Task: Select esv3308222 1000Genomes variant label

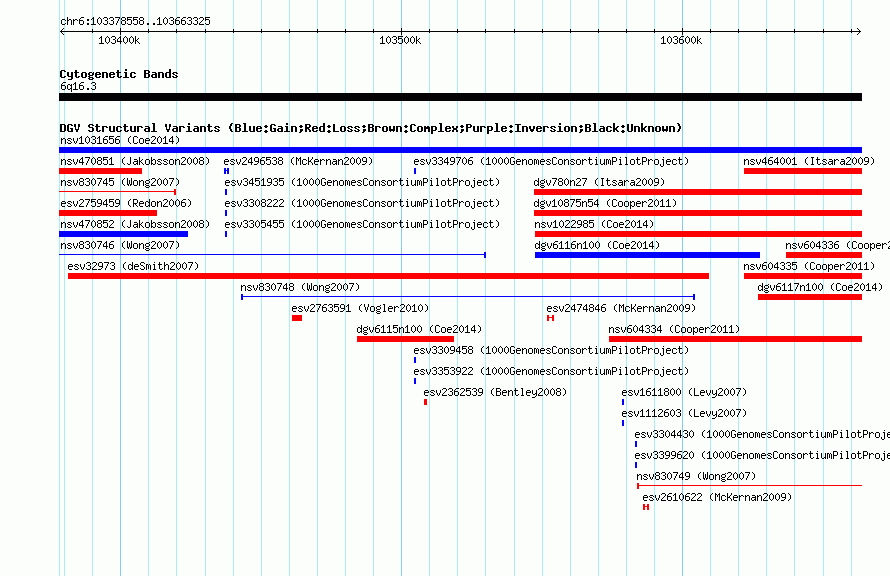Action: tap(362, 203)
